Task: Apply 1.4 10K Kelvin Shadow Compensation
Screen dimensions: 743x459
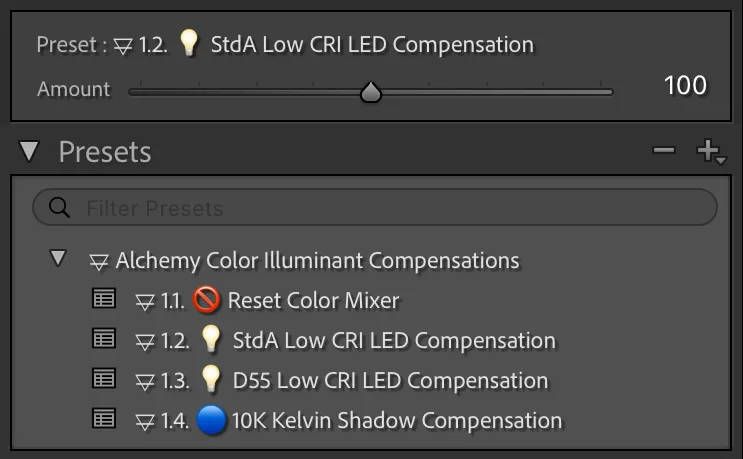Action: (396, 420)
